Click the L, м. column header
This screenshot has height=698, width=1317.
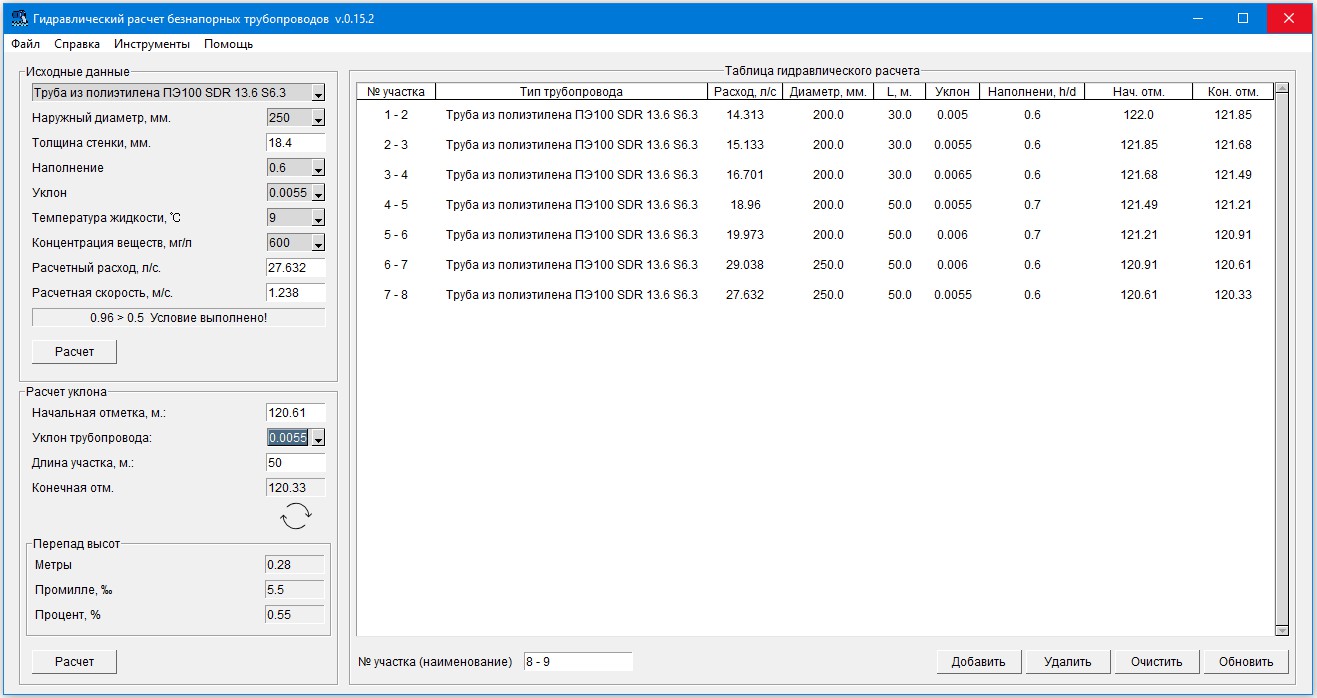click(x=900, y=92)
